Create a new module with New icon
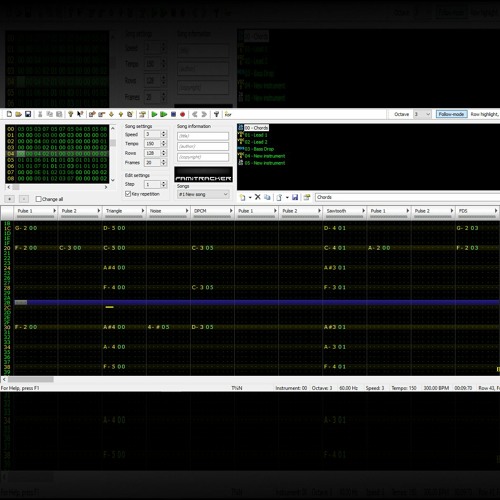 click(x=9, y=114)
